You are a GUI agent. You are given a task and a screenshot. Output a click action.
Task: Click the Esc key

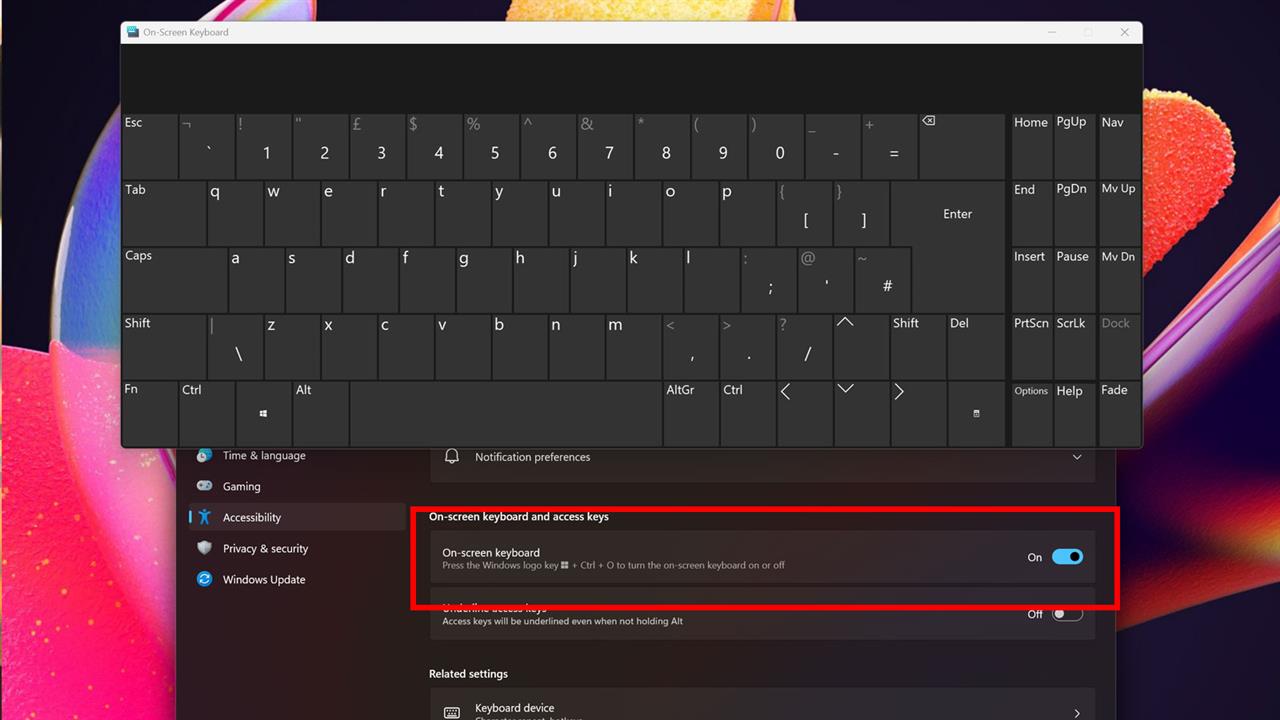pos(149,146)
